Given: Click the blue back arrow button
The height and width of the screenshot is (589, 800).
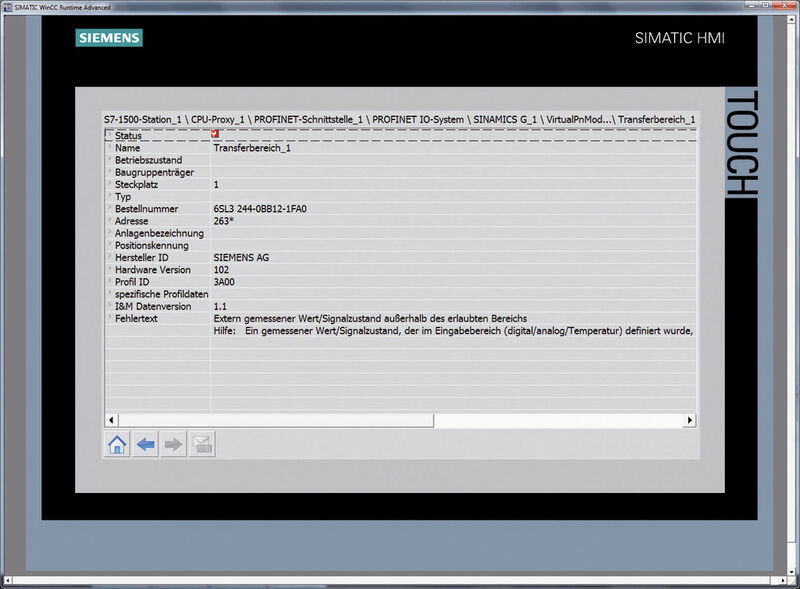Looking at the screenshot, I should click(145, 445).
